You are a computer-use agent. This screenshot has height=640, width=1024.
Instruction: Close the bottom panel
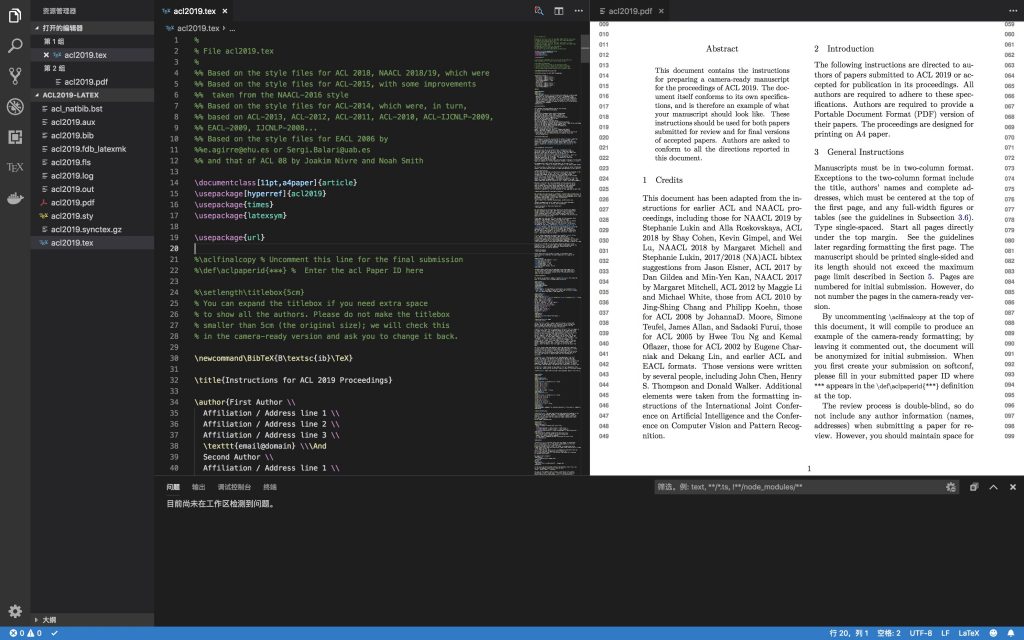[x=1013, y=487]
